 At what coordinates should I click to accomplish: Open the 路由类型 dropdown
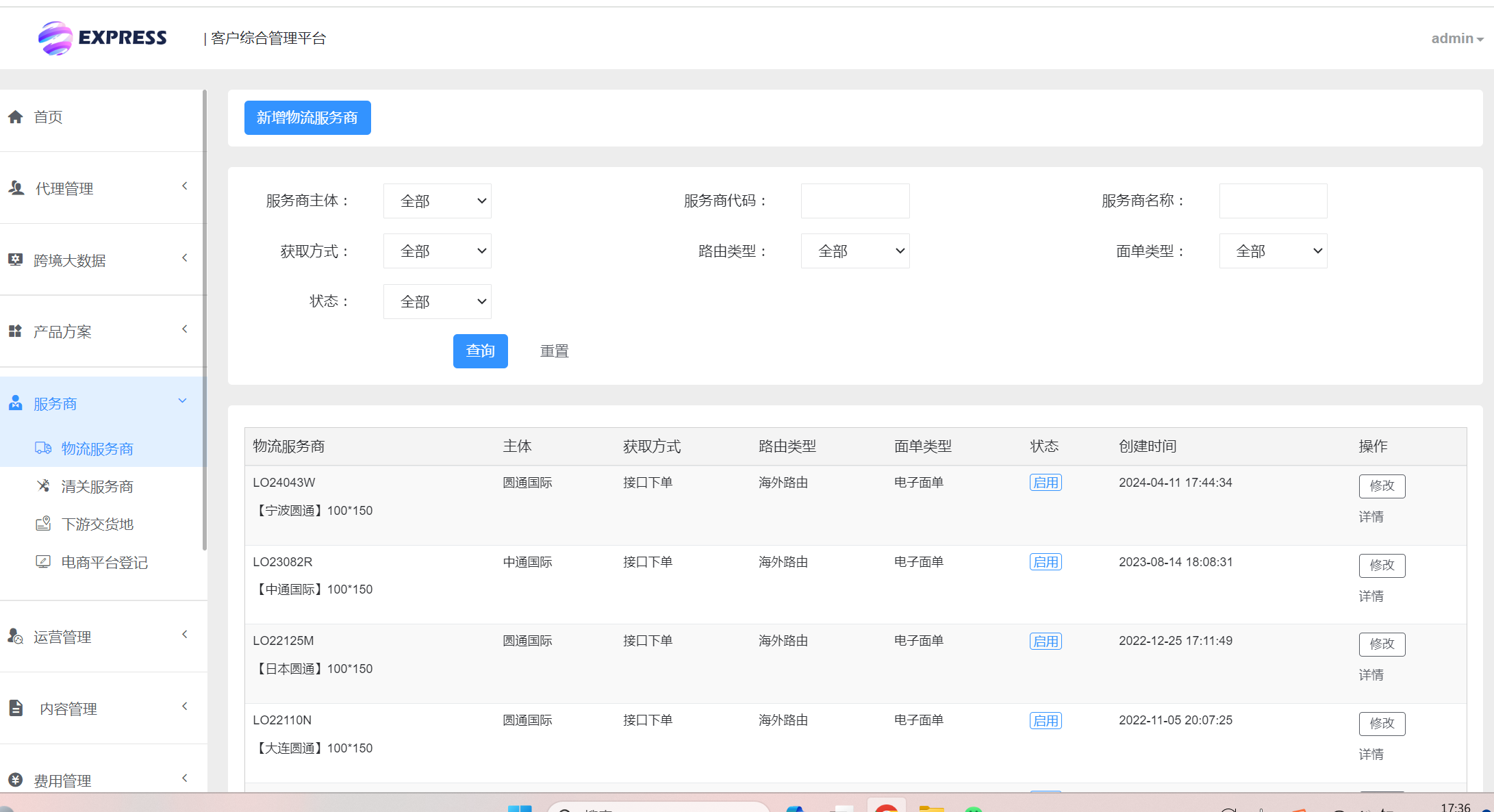click(855, 251)
